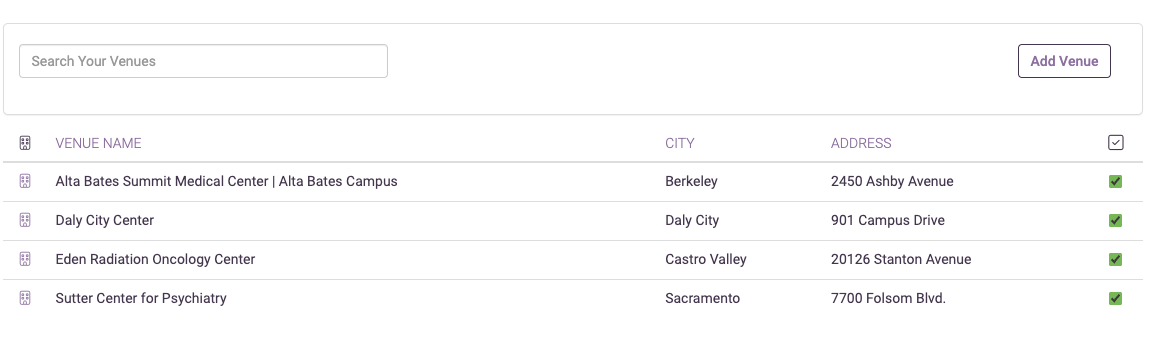Open Eden Radiation Oncology Center venue
This screenshot has height=361, width=1168.
click(x=155, y=259)
